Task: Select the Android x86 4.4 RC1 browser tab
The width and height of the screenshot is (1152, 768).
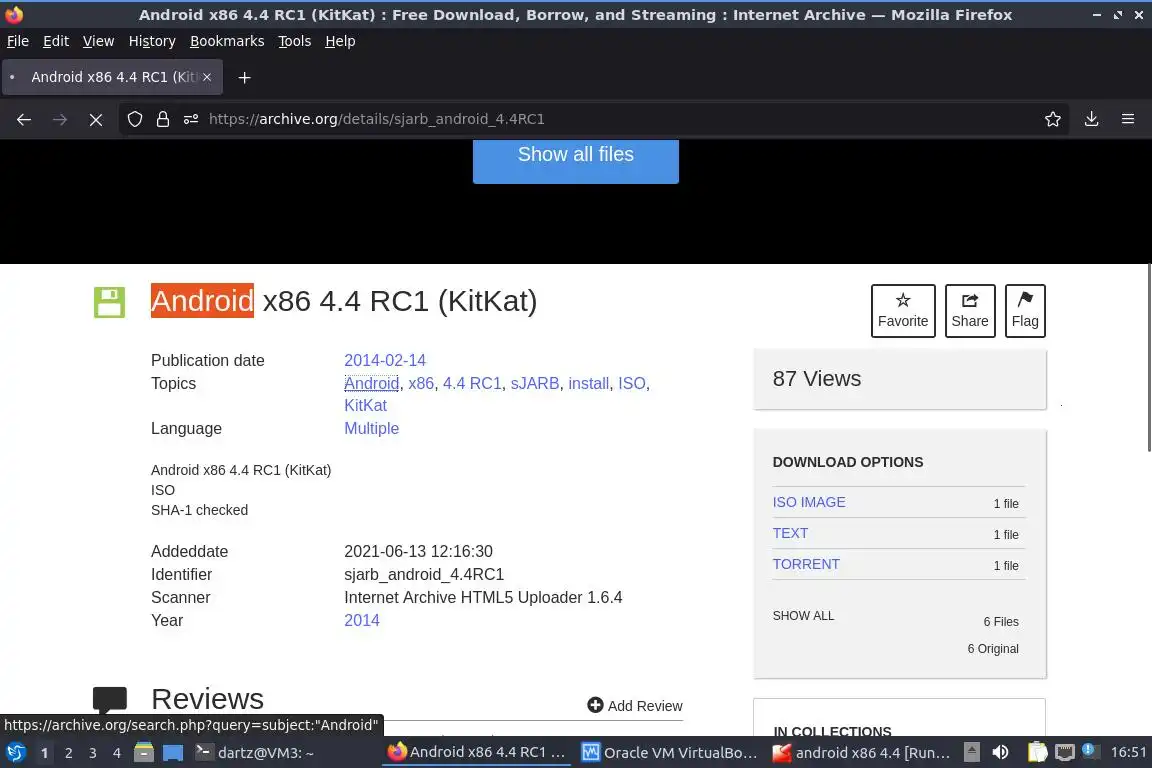Action: point(112,77)
